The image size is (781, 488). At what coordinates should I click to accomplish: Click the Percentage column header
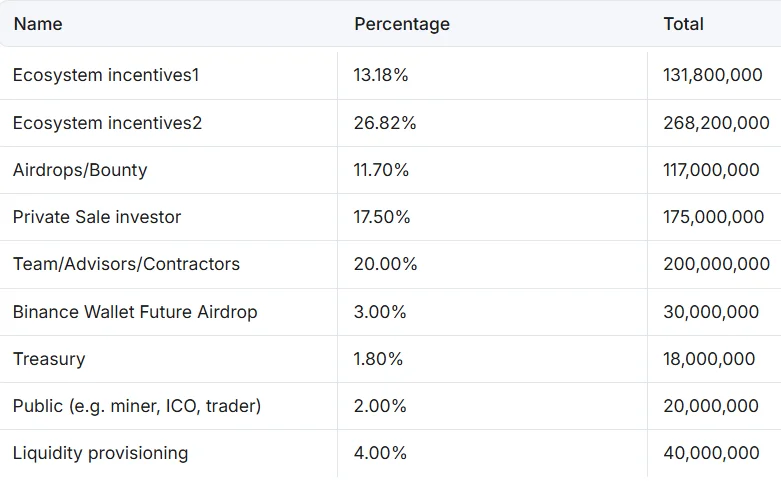[x=402, y=24]
